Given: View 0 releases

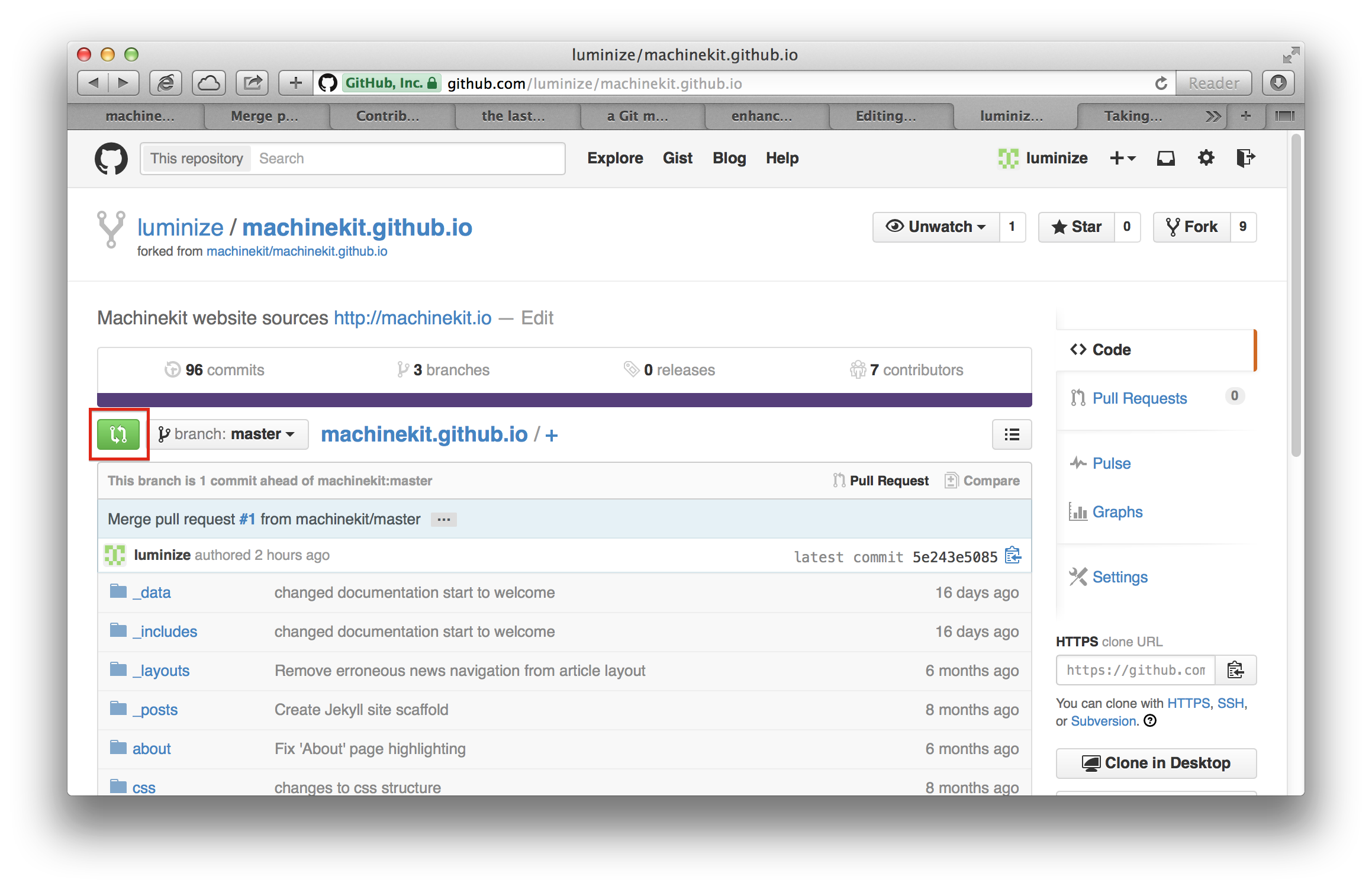Looking at the screenshot, I should point(669,370).
